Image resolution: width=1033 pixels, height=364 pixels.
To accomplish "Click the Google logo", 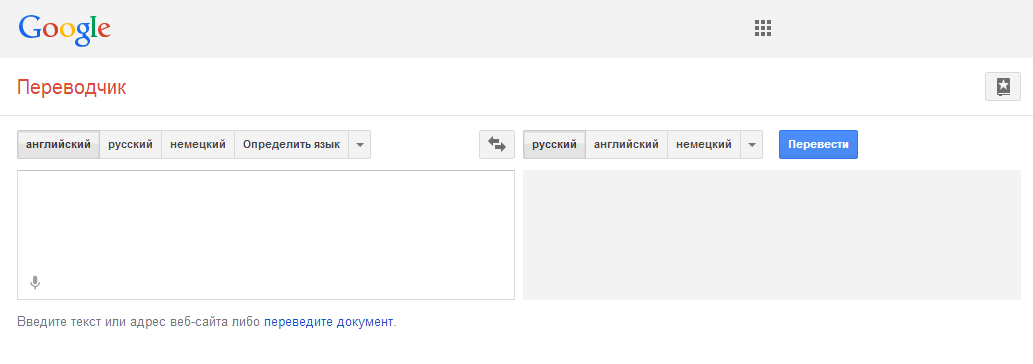I will (x=65, y=30).
